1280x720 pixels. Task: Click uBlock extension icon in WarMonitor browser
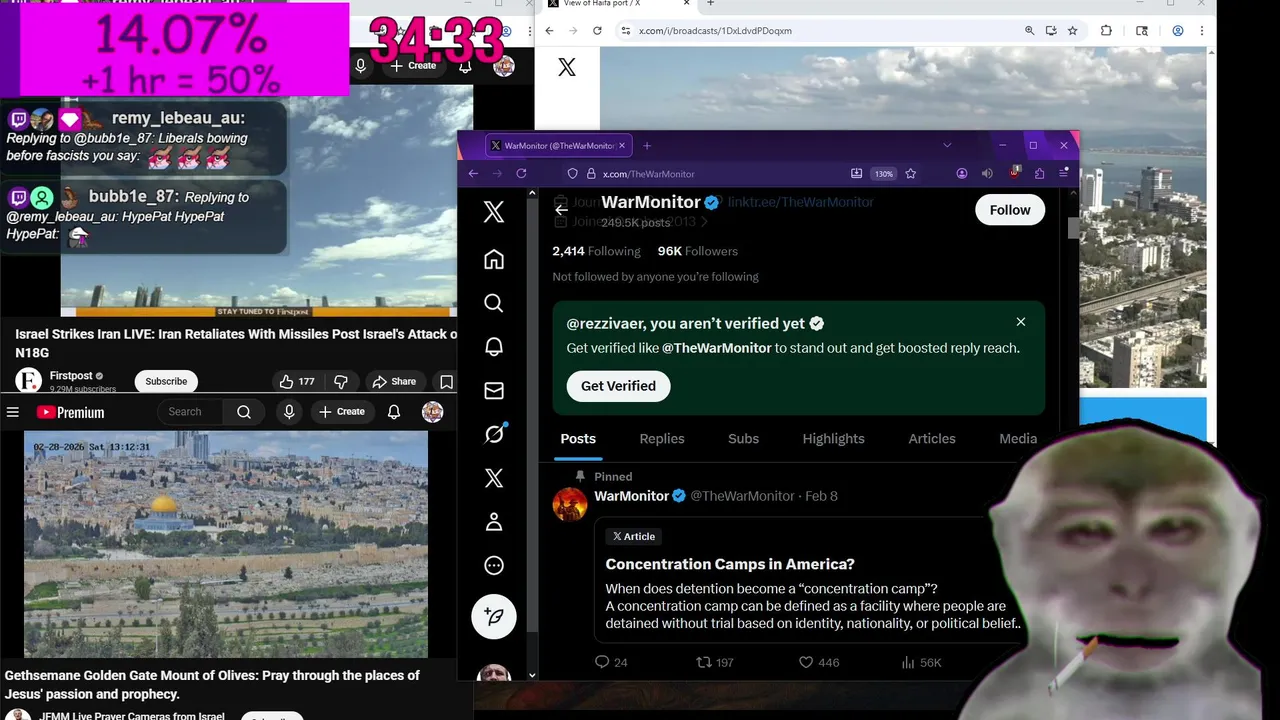[x=1015, y=173]
